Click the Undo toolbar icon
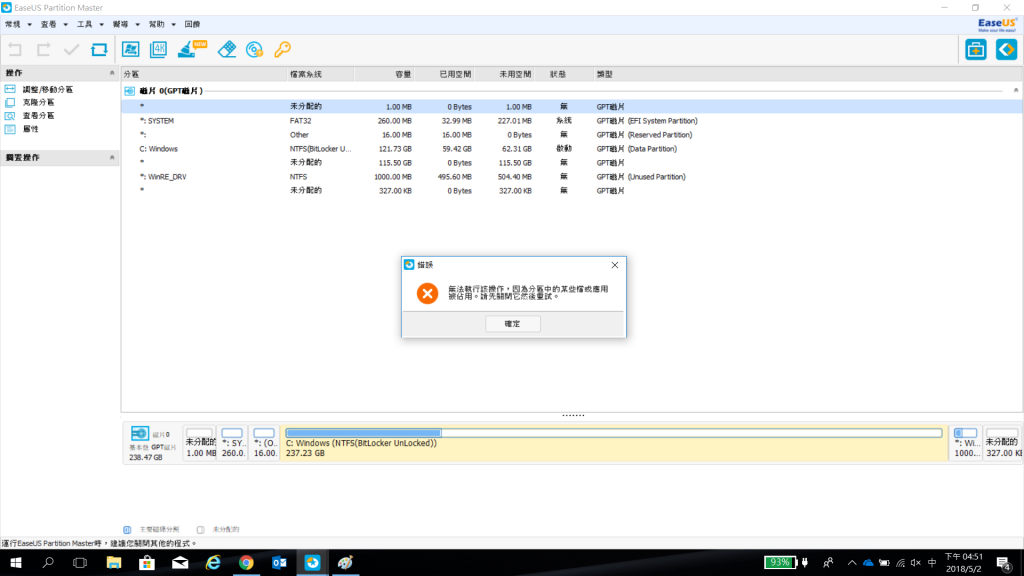The width and height of the screenshot is (1024, 576). pos(15,50)
